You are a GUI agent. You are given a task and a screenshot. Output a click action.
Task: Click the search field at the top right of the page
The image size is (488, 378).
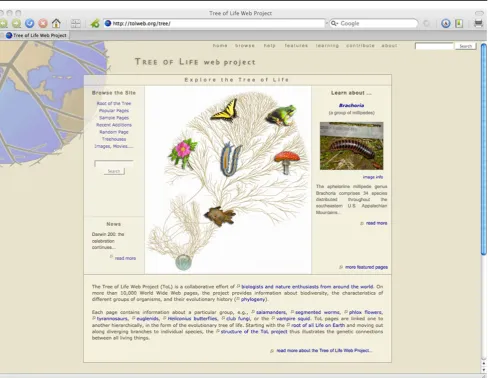434,46
